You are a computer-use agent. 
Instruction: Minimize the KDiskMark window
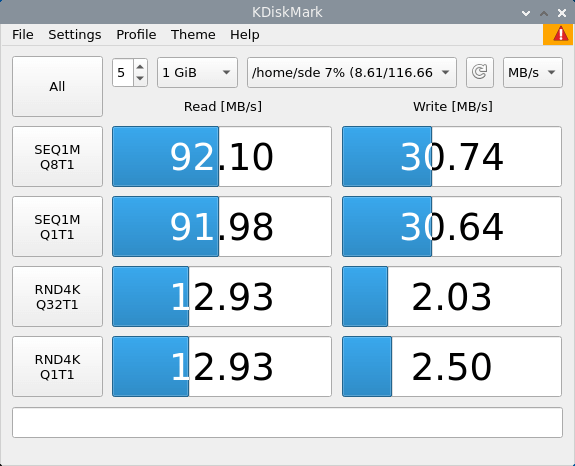point(526,13)
